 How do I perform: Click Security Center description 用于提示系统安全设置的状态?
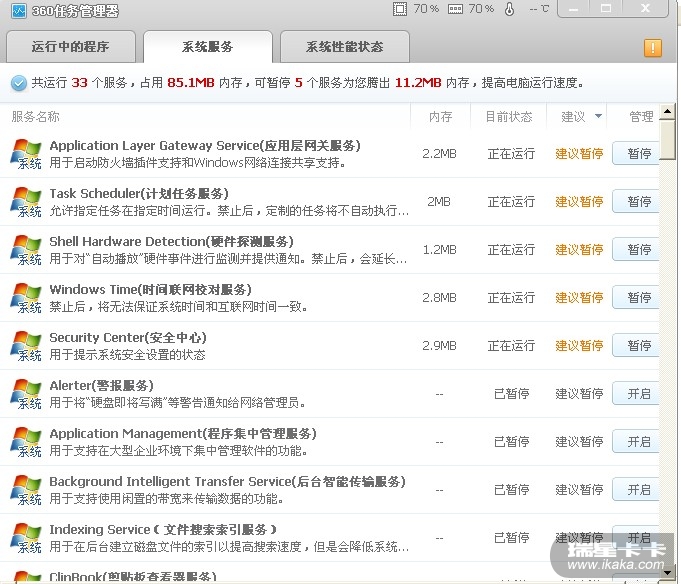(127, 355)
